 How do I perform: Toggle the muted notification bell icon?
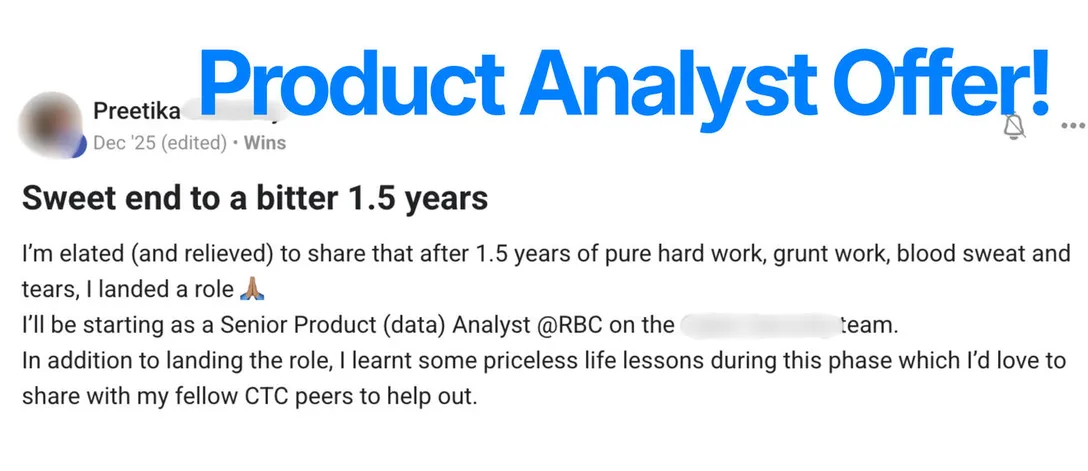1014,127
